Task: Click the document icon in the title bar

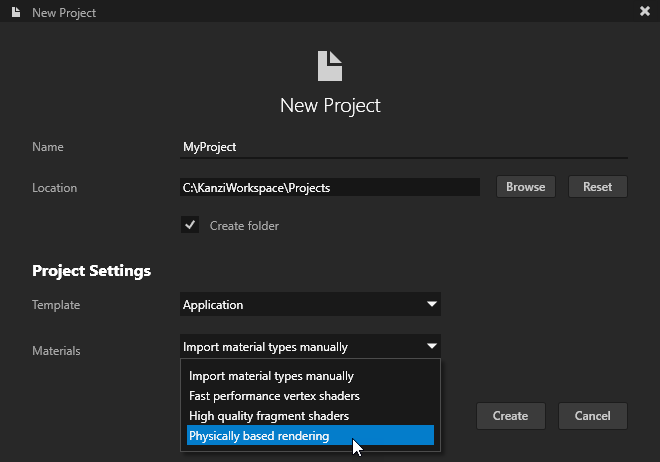Action: 15,12
